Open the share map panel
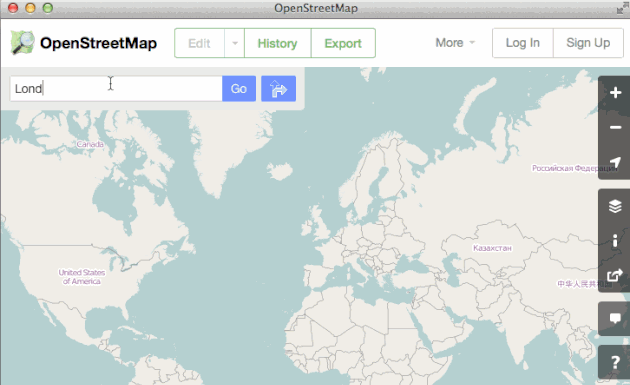This screenshot has height=385, width=630. coord(614,275)
